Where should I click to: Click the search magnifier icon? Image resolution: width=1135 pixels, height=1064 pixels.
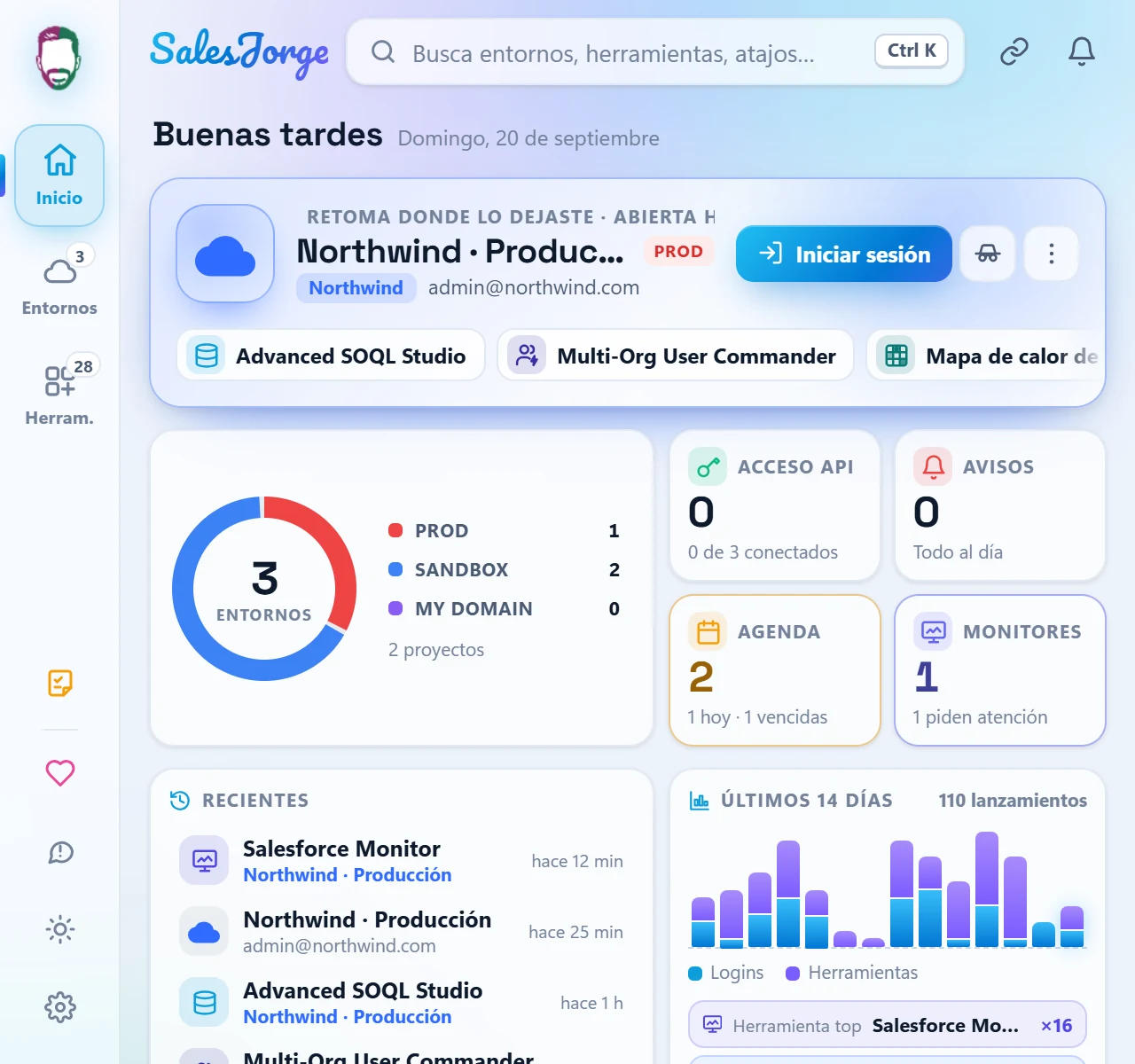click(x=383, y=52)
